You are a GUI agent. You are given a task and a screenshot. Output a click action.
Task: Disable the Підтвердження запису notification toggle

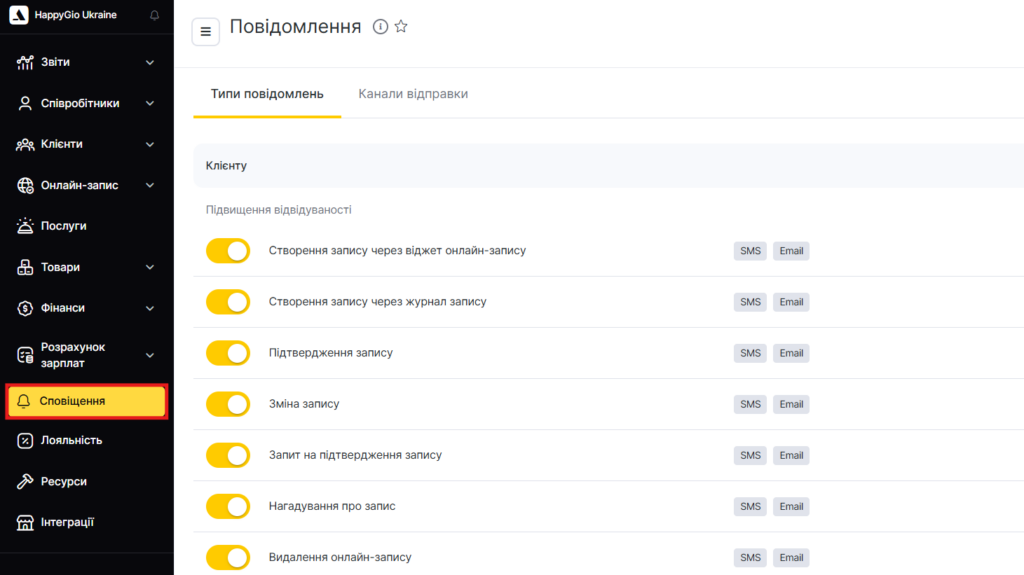click(228, 353)
